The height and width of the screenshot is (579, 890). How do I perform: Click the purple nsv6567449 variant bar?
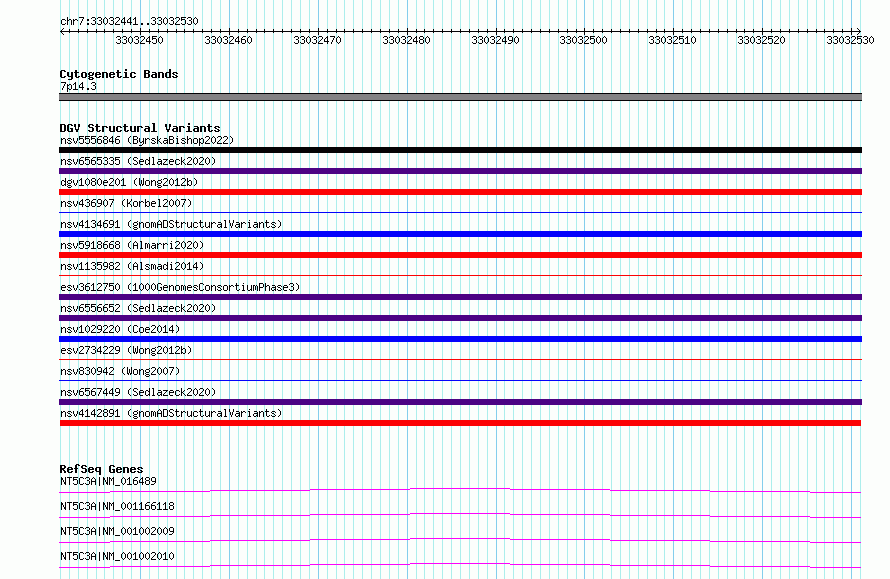click(x=460, y=402)
